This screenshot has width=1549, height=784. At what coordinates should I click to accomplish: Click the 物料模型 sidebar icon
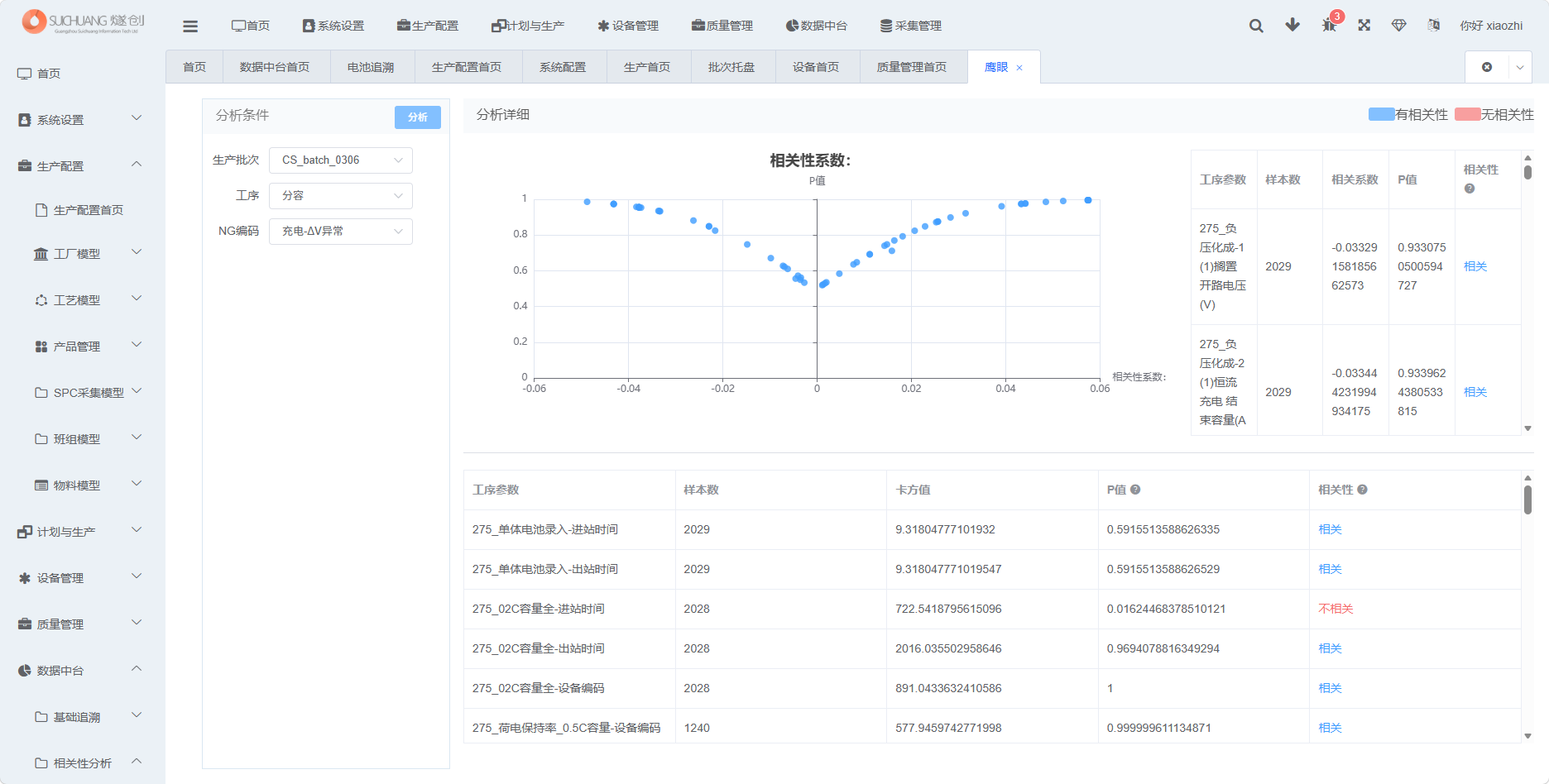click(41, 485)
